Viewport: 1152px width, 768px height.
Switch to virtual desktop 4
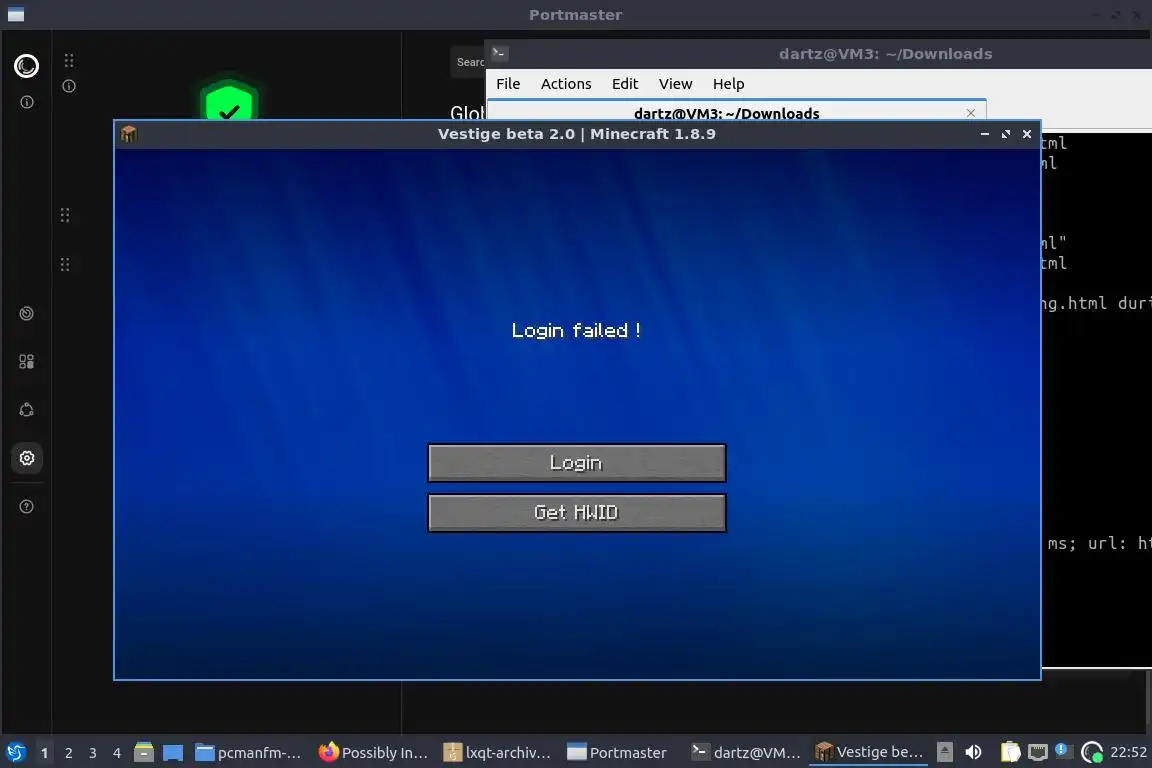pos(117,753)
